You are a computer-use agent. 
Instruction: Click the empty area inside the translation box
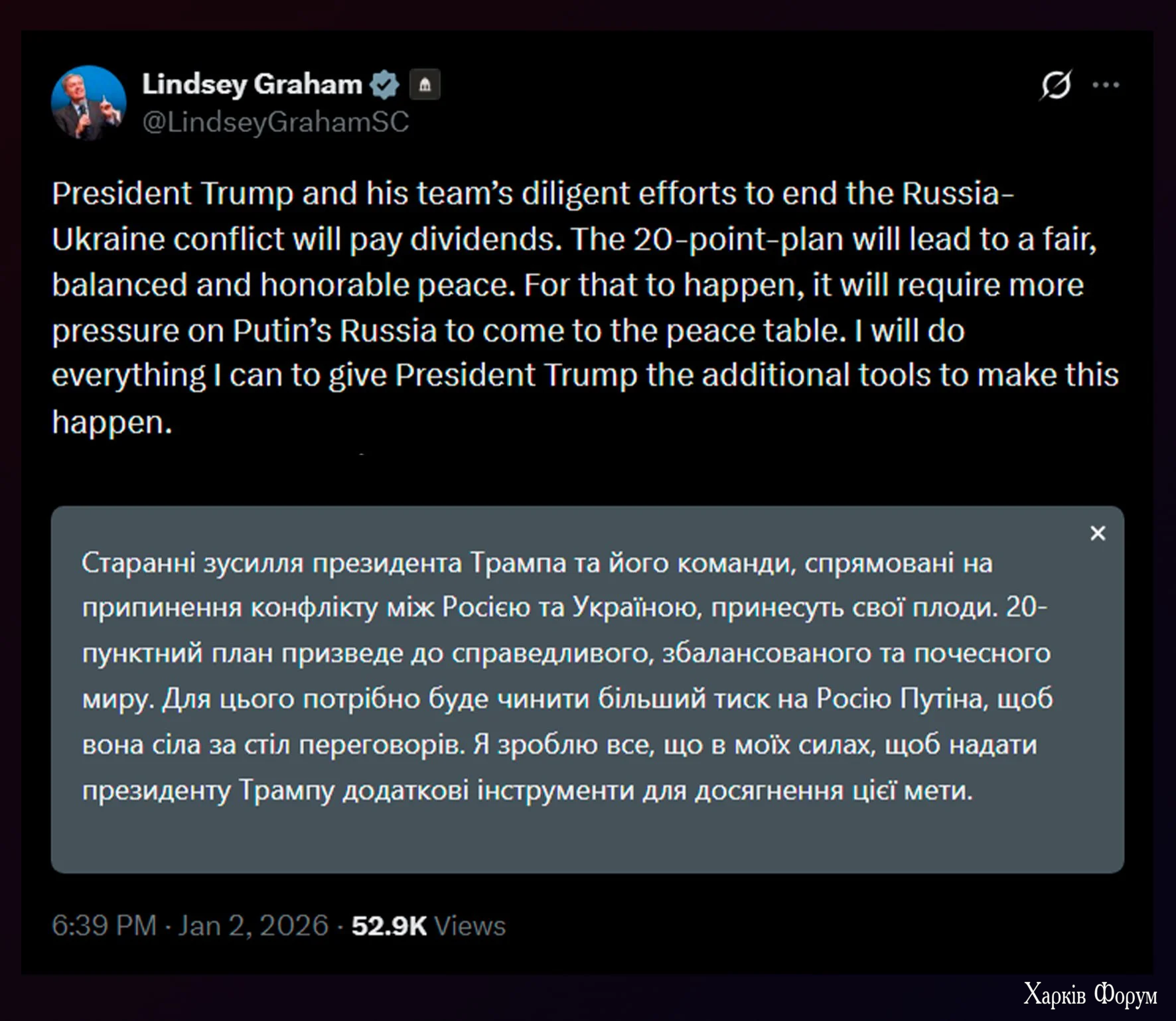click(584, 839)
